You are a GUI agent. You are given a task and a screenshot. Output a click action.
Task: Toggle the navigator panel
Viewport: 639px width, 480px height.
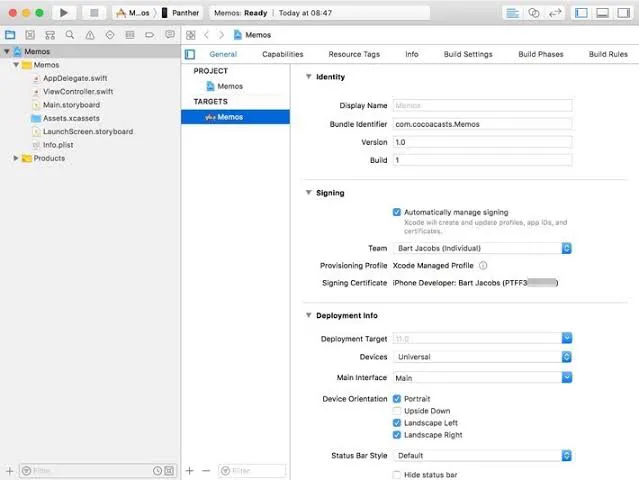(x=581, y=13)
